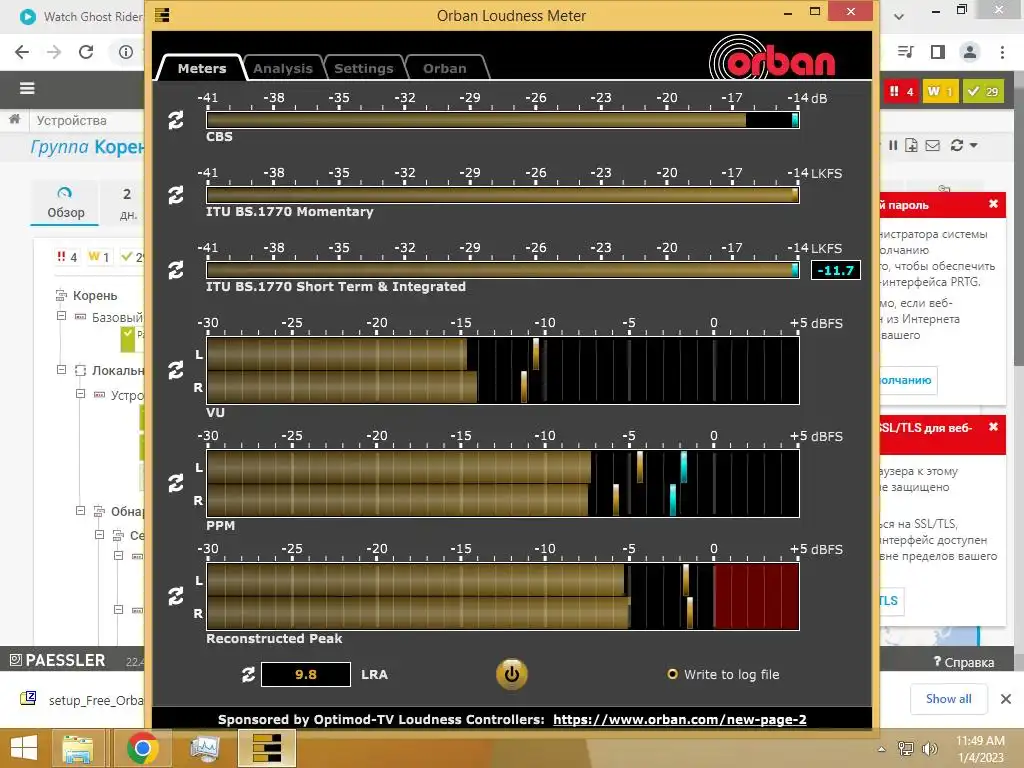The width and height of the screenshot is (1024, 768).
Task: Open Chrome from the taskbar
Action: [142, 748]
